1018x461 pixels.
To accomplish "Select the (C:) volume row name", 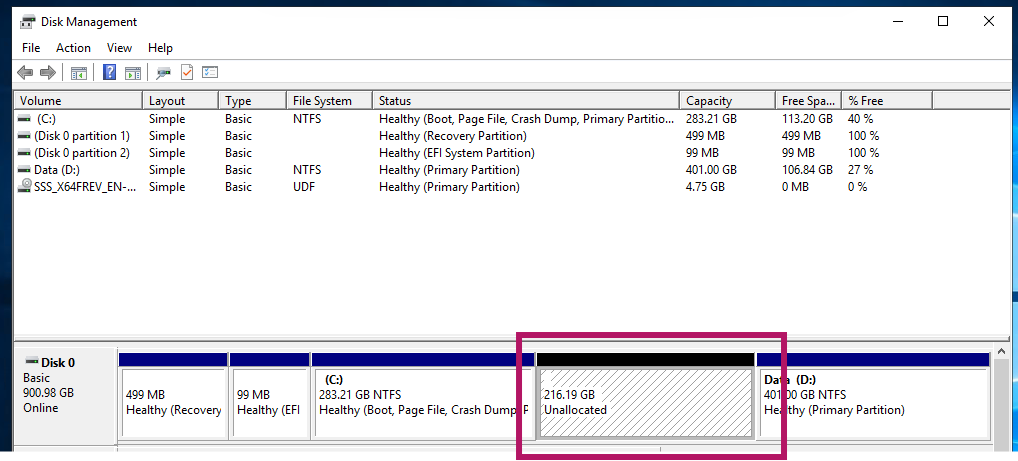I will point(47,119).
